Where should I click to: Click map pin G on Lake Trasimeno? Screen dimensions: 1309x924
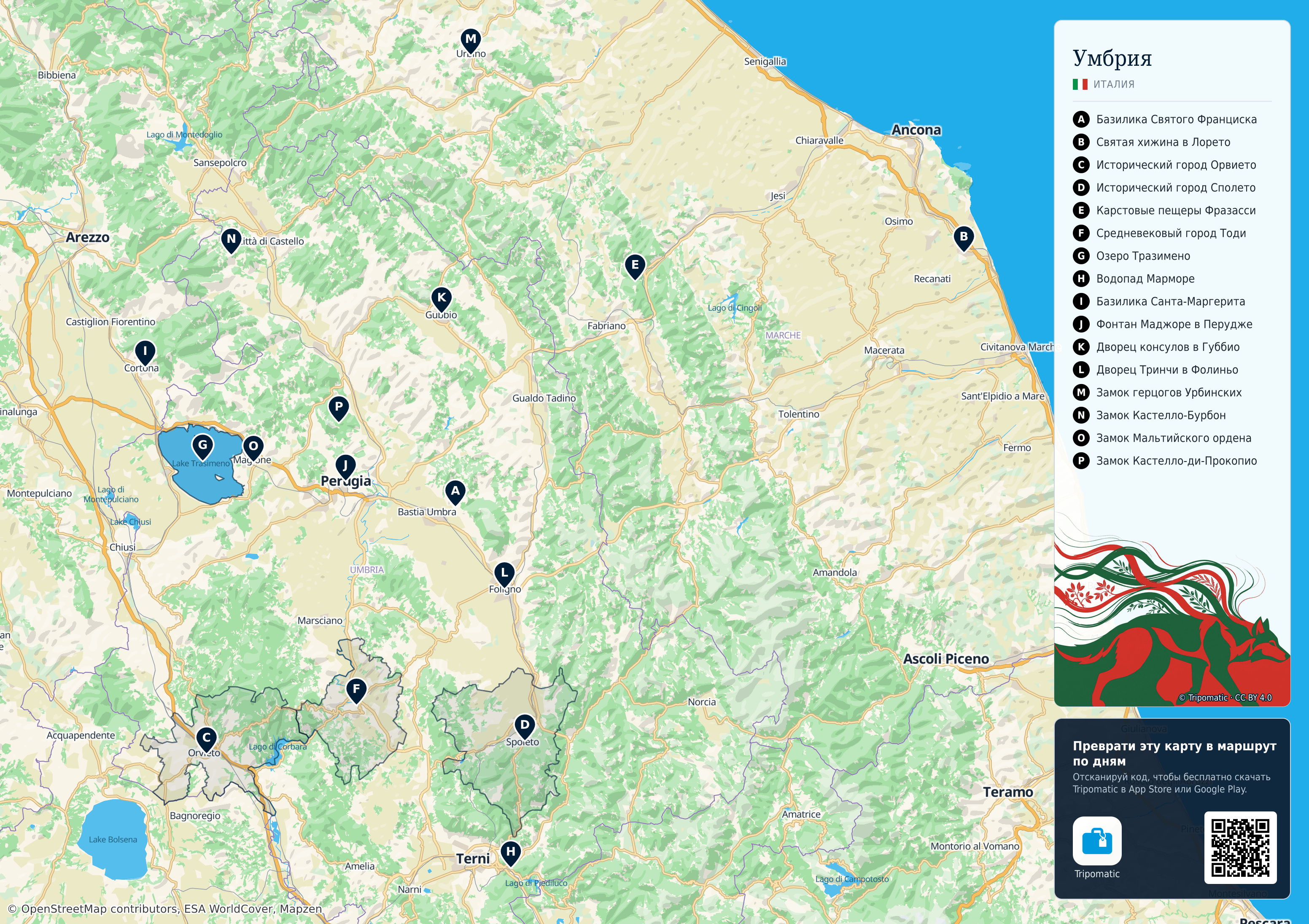[x=202, y=447]
